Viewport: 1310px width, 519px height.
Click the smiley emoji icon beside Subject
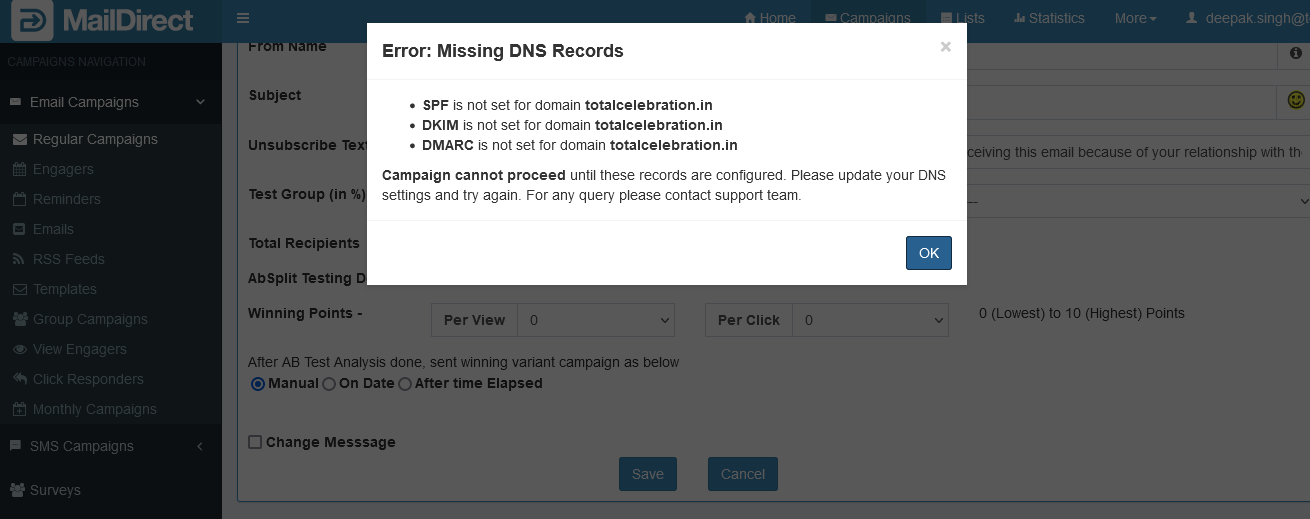(1296, 100)
